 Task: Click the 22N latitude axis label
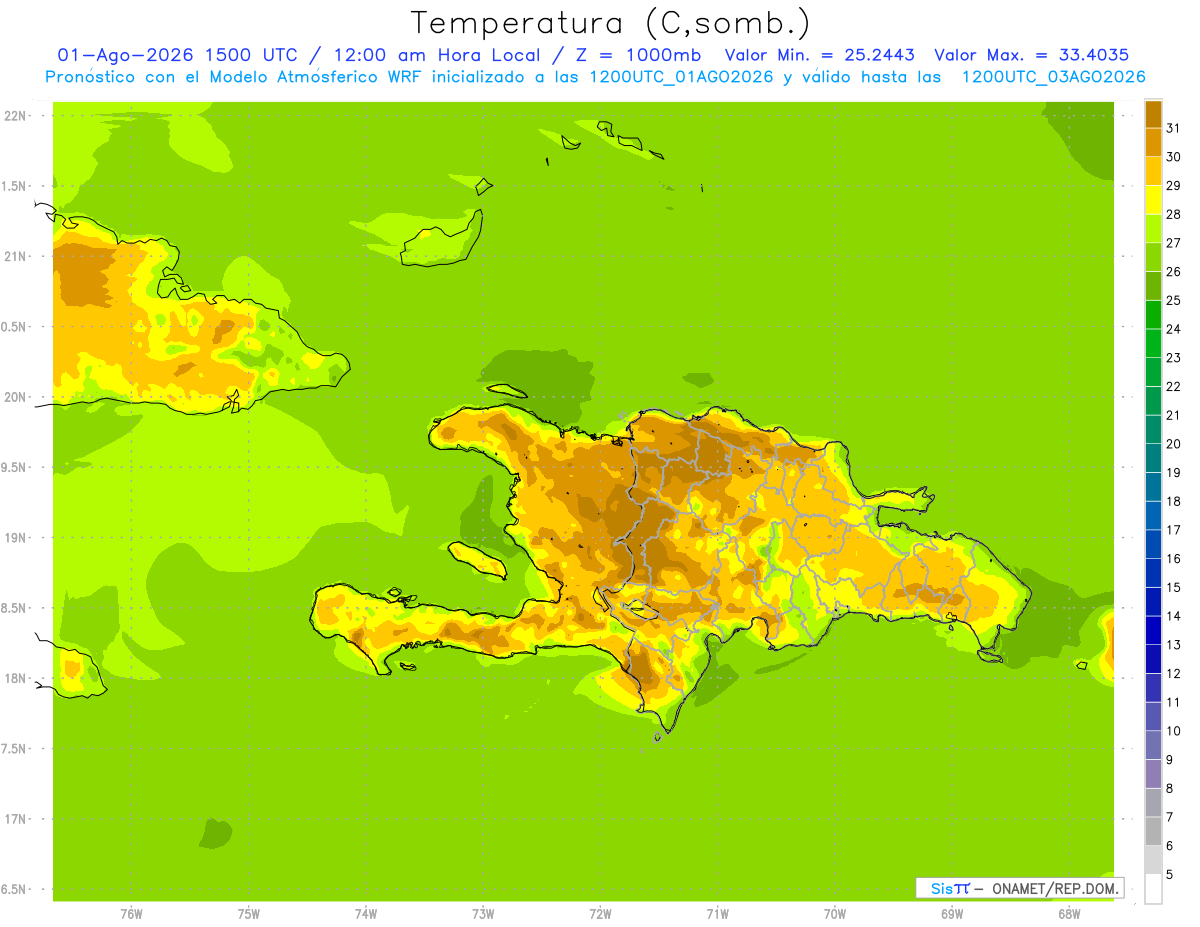click(17, 115)
